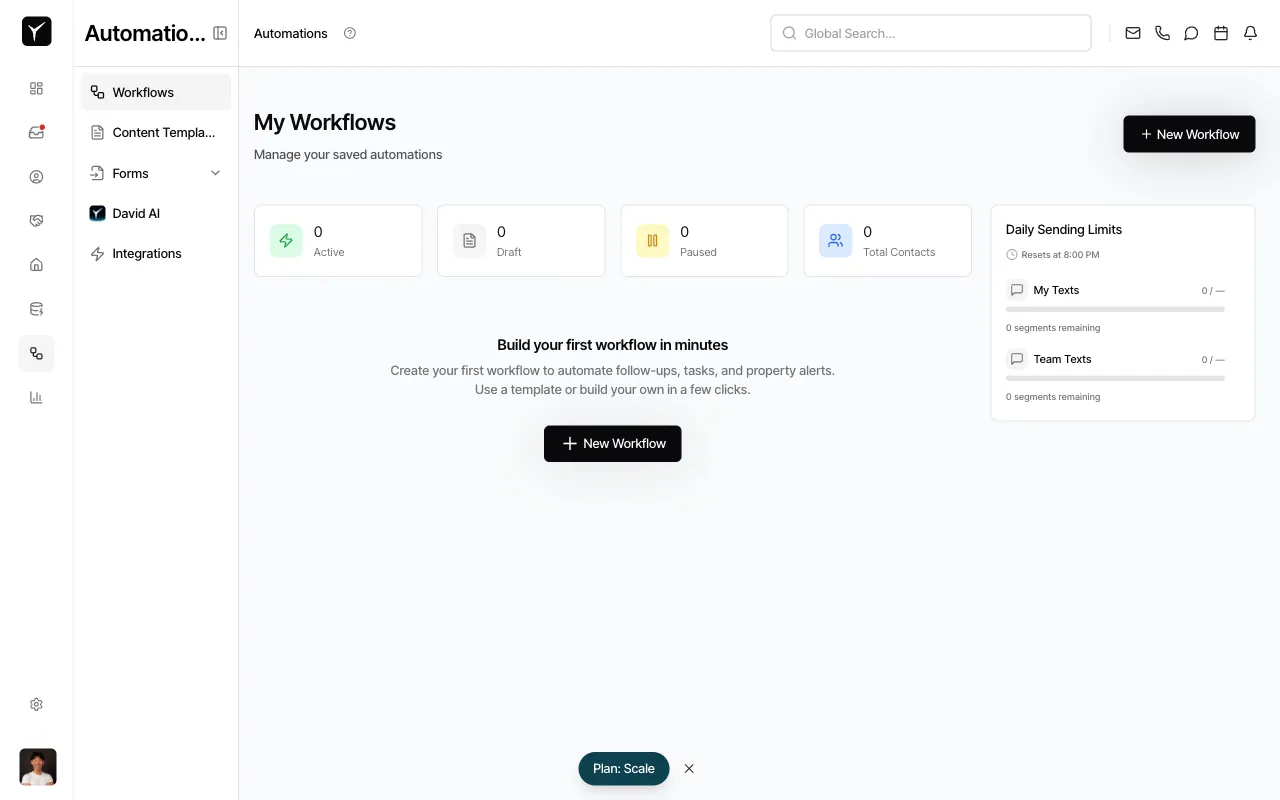Open the calendar icon in the header
The image size is (1280, 800).
point(1220,33)
